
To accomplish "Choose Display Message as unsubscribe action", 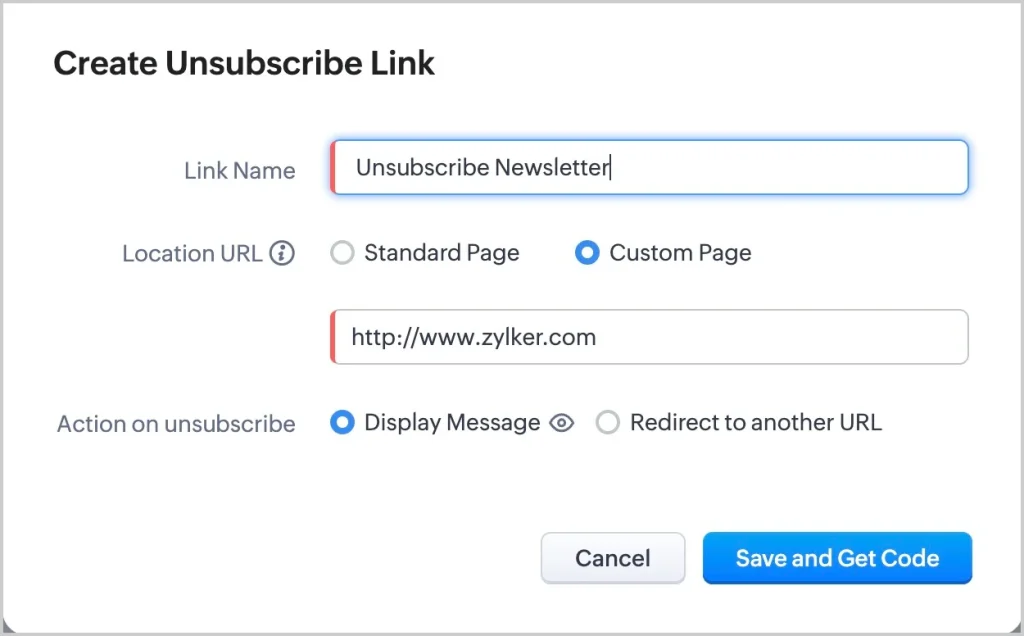I will [x=343, y=423].
